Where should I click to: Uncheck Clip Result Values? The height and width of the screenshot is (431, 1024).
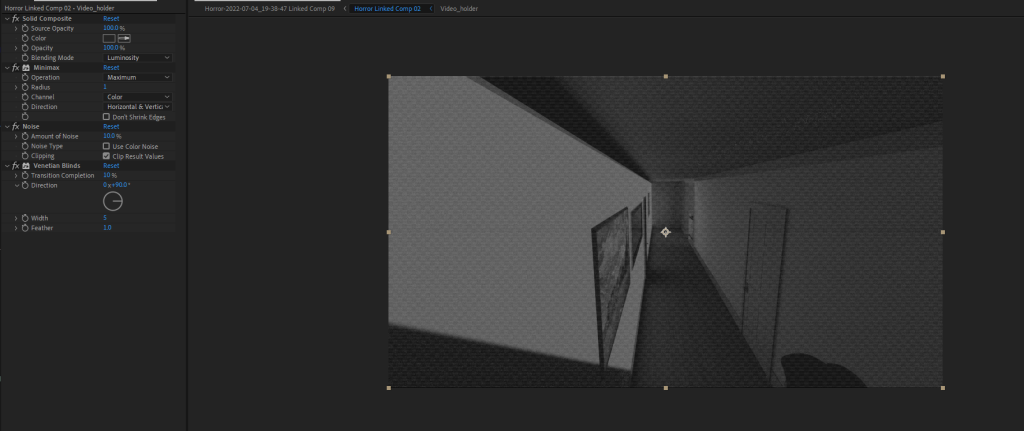pos(106,156)
